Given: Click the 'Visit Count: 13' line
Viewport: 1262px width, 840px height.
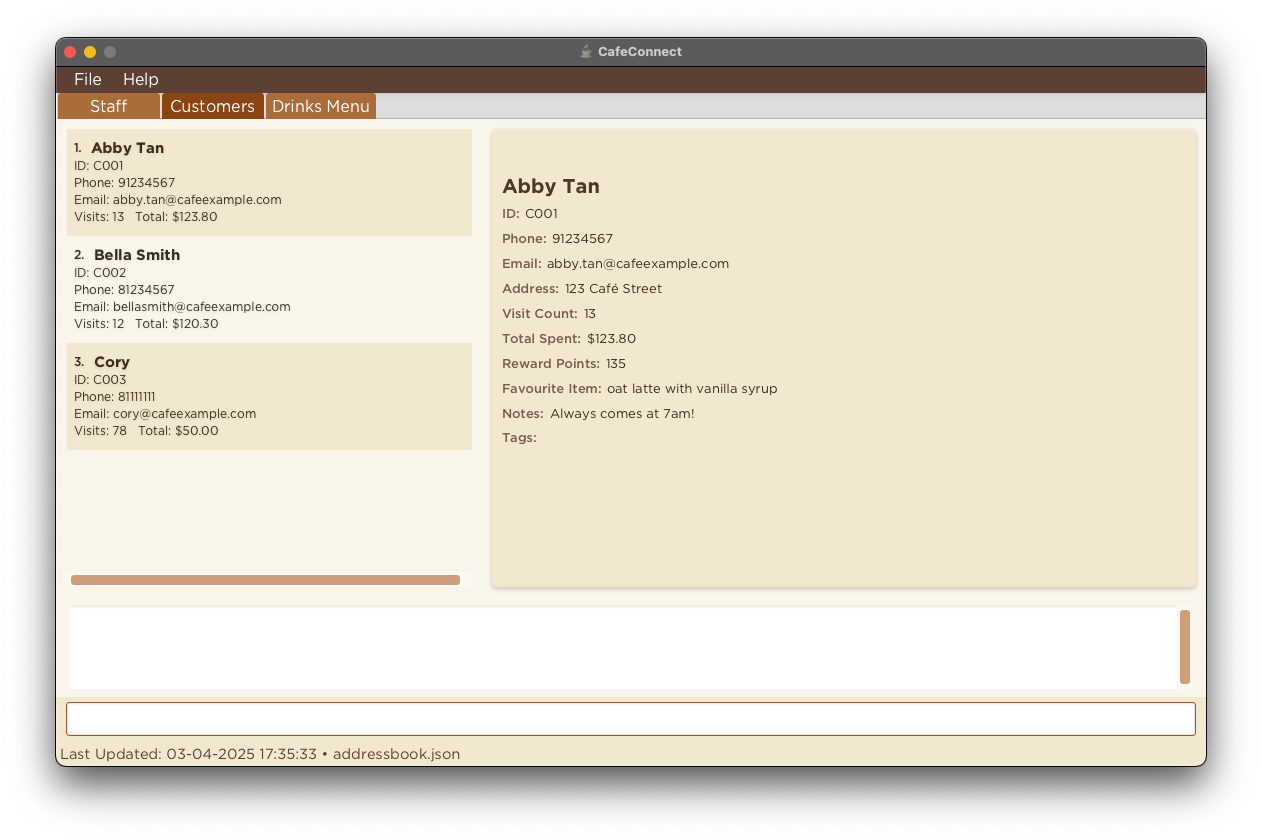Looking at the screenshot, I should 549,314.
